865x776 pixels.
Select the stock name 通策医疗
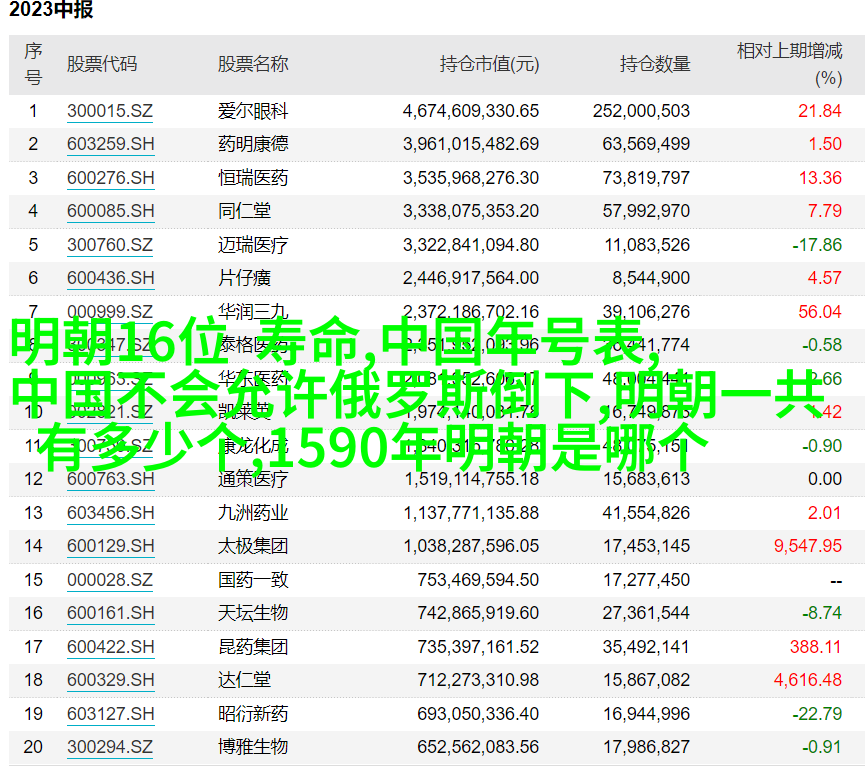253,479
